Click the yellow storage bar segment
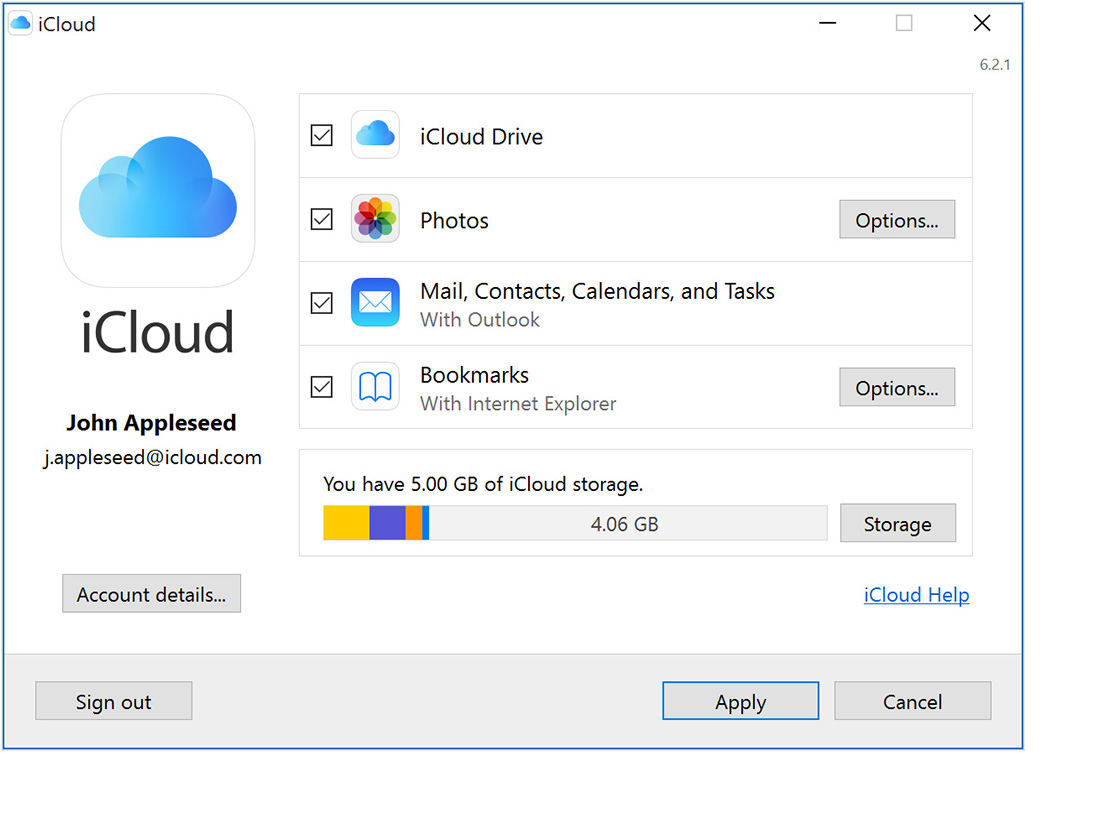1096x840 pixels. (x=346, y=523)
